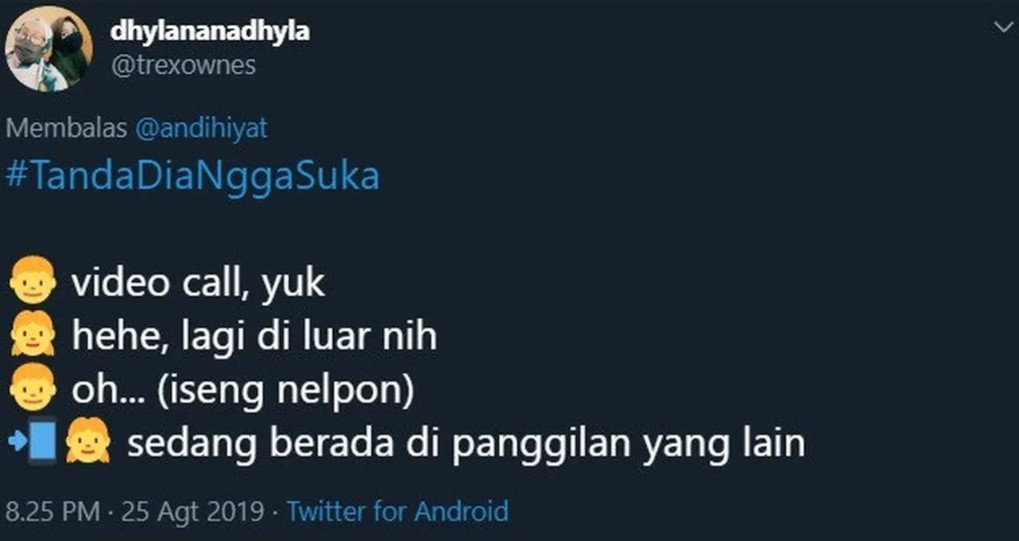Click the text 'sedang berada di panggilan yang lain'
This screenshot has width=1019, height=541.
click(465, 444)
